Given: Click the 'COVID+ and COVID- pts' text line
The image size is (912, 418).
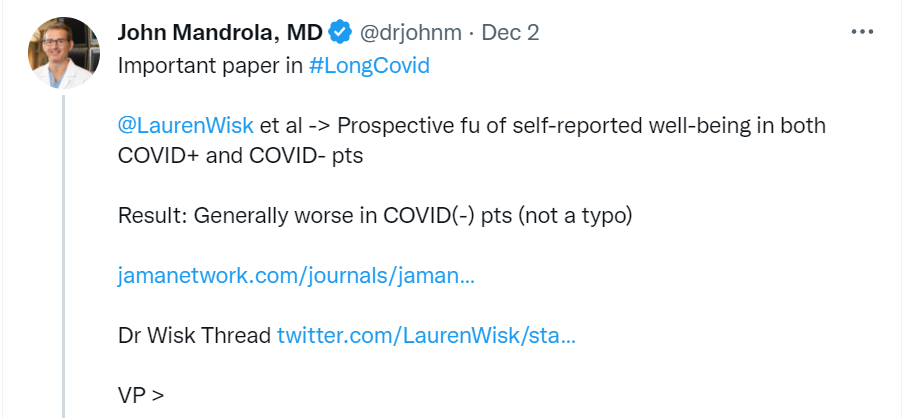Looking at the screenshot, I should click(240, 157).
